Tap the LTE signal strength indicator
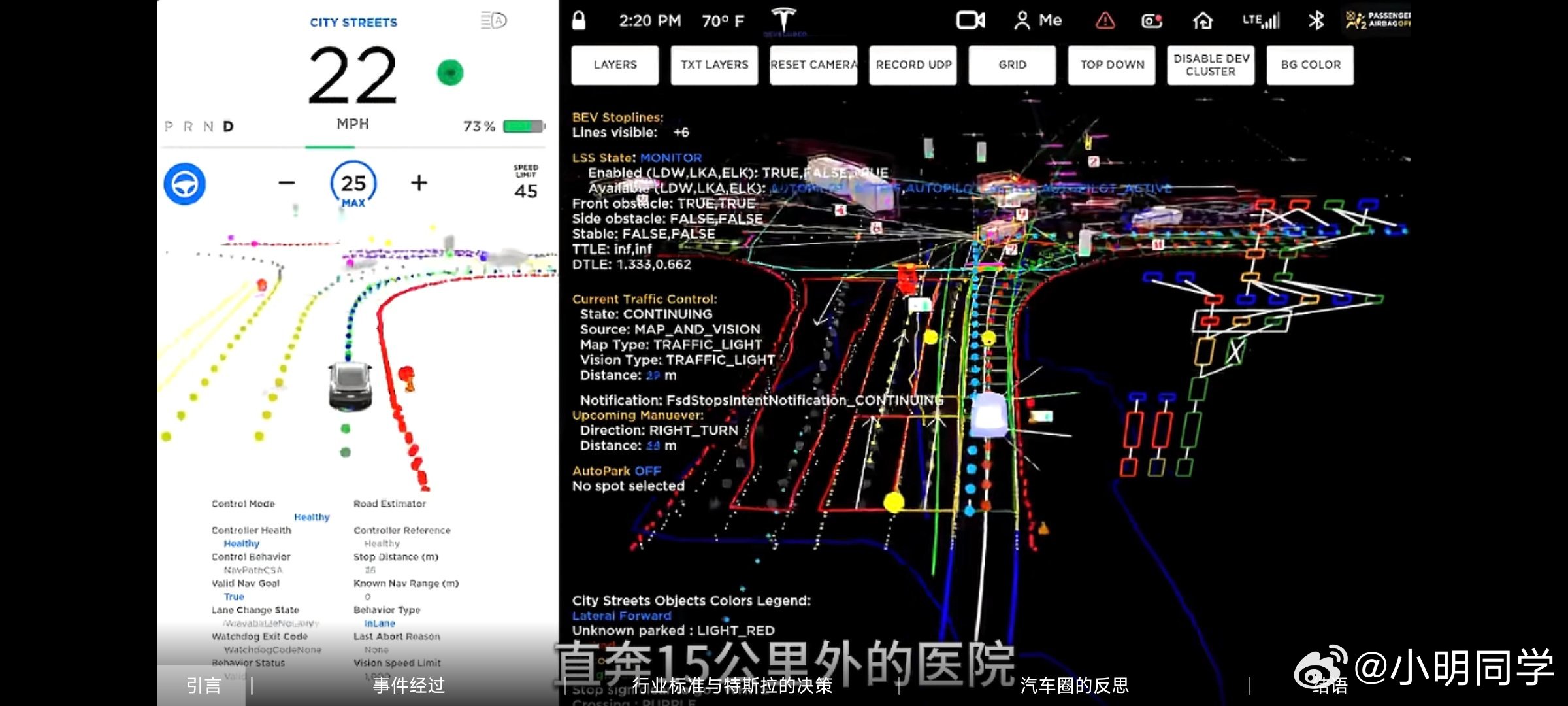Image resolution: width=1568 pixels, height=706 pixels. [x=1260, y=21]
